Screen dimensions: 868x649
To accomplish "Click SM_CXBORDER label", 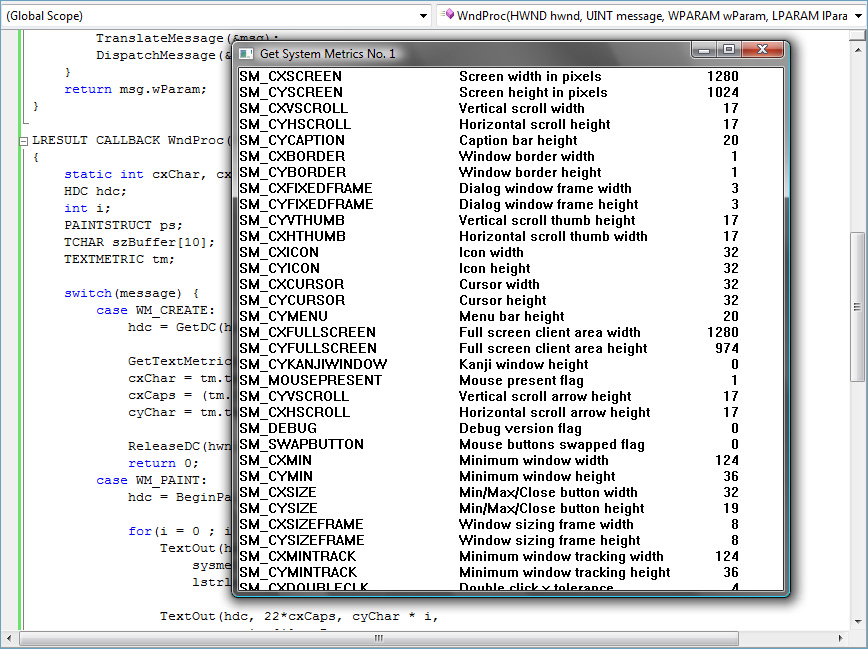I will tap(292, 157).
